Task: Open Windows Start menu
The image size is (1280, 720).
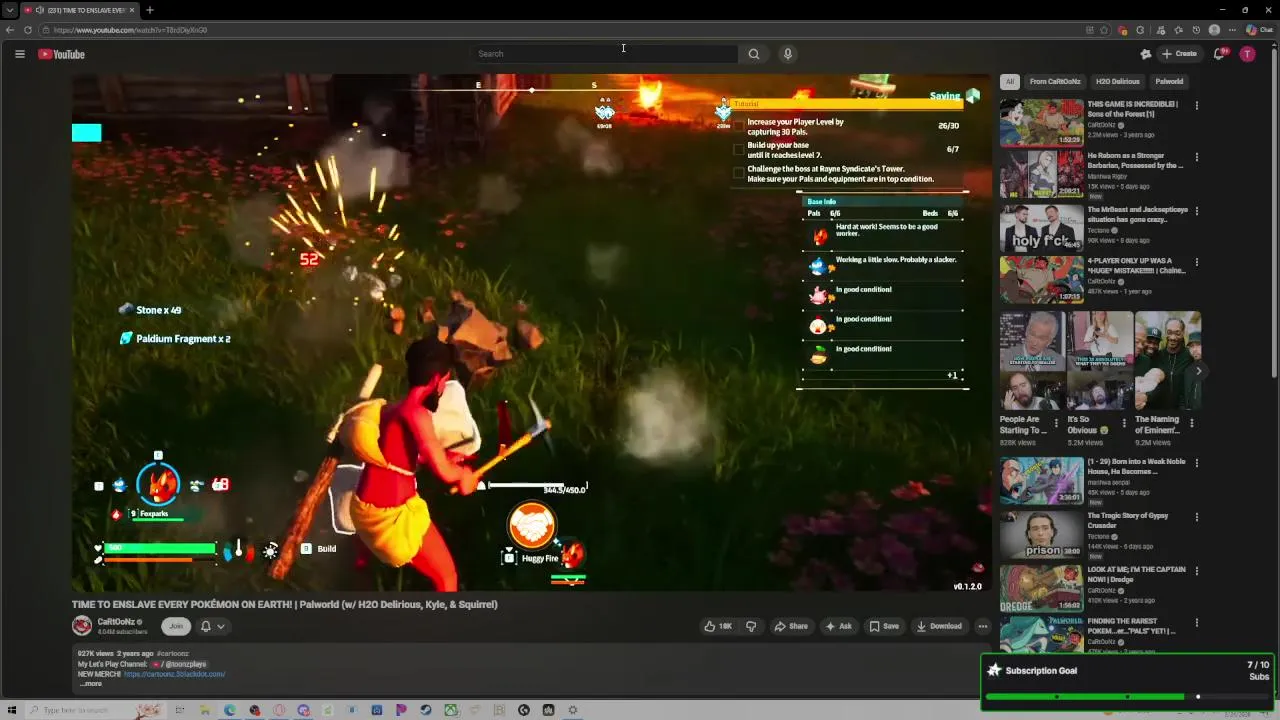Action: [x=12, y=710]
